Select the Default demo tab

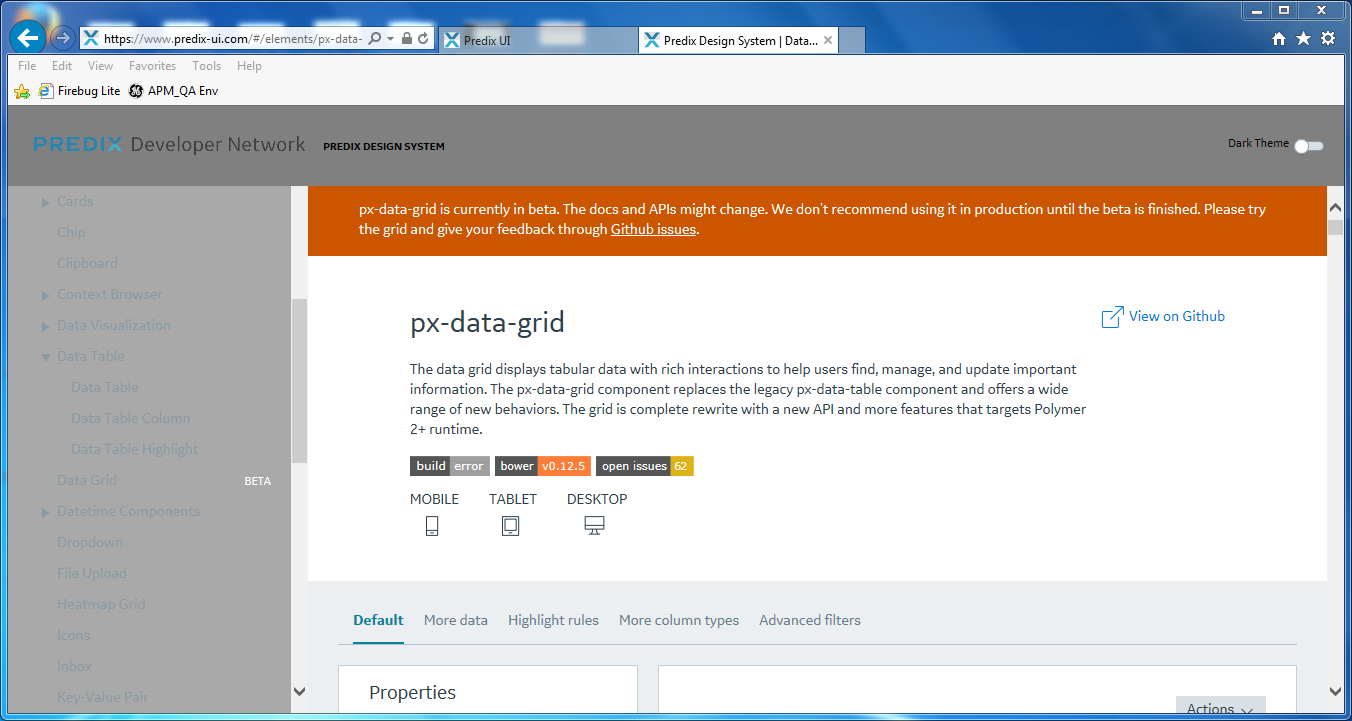coord(378,620)
